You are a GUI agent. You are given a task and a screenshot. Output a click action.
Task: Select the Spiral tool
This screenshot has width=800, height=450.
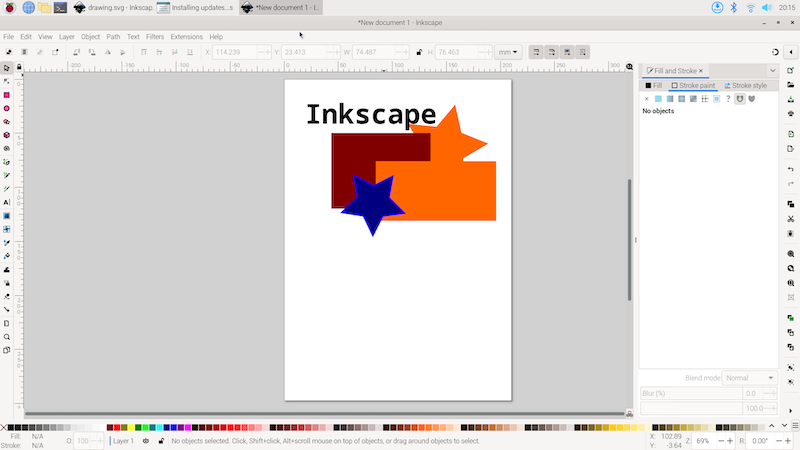(x=7, y=148)
